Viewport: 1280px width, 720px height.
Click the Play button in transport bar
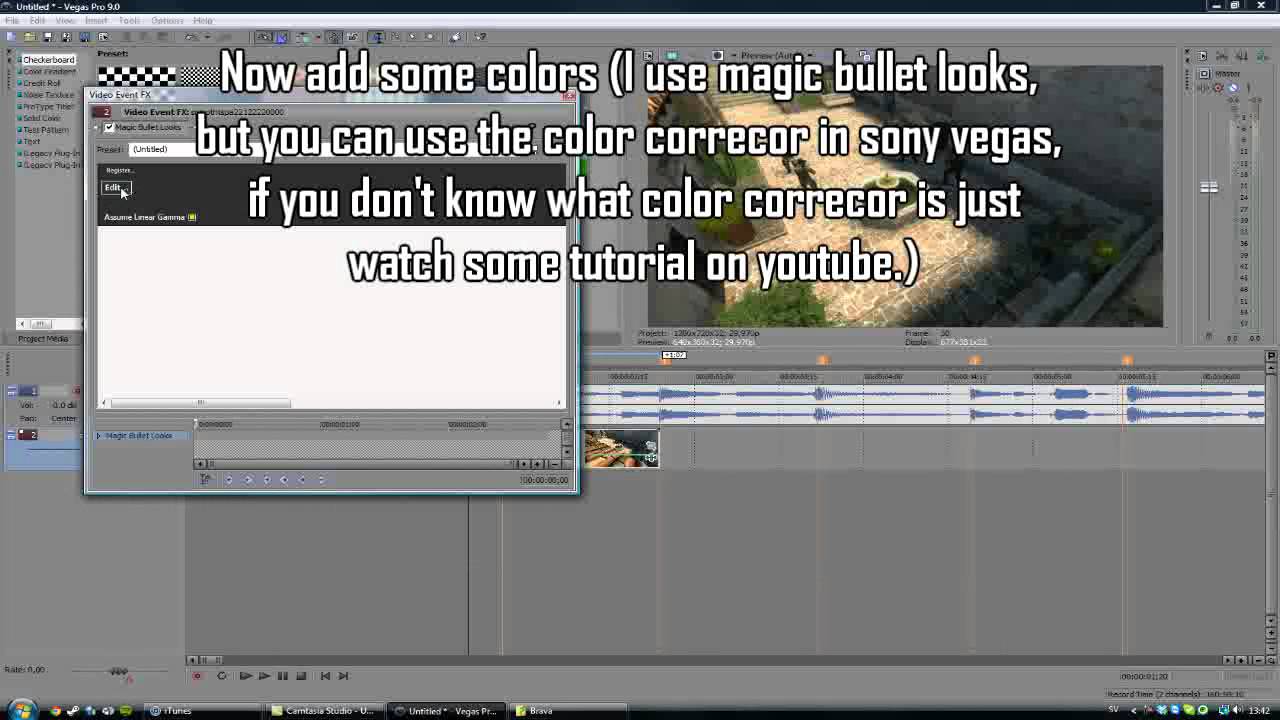click(x=264, y=676)
